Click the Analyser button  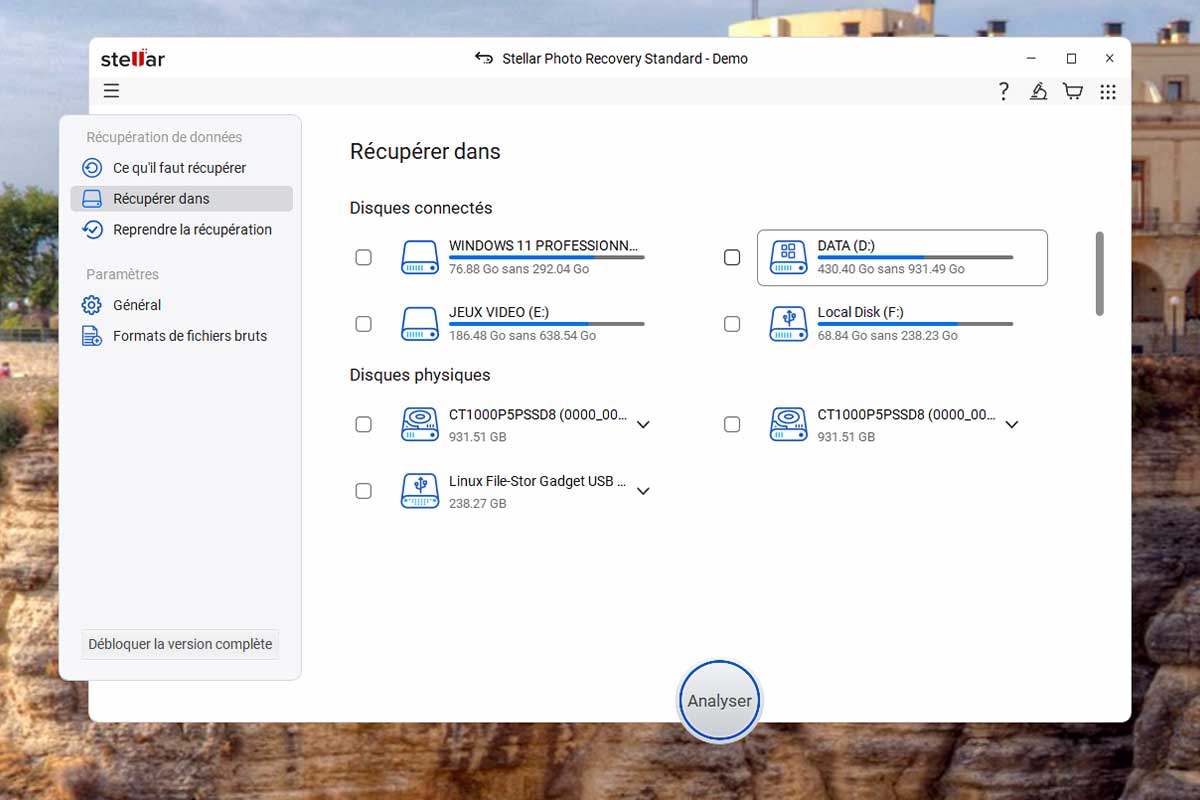pos(719,701)
